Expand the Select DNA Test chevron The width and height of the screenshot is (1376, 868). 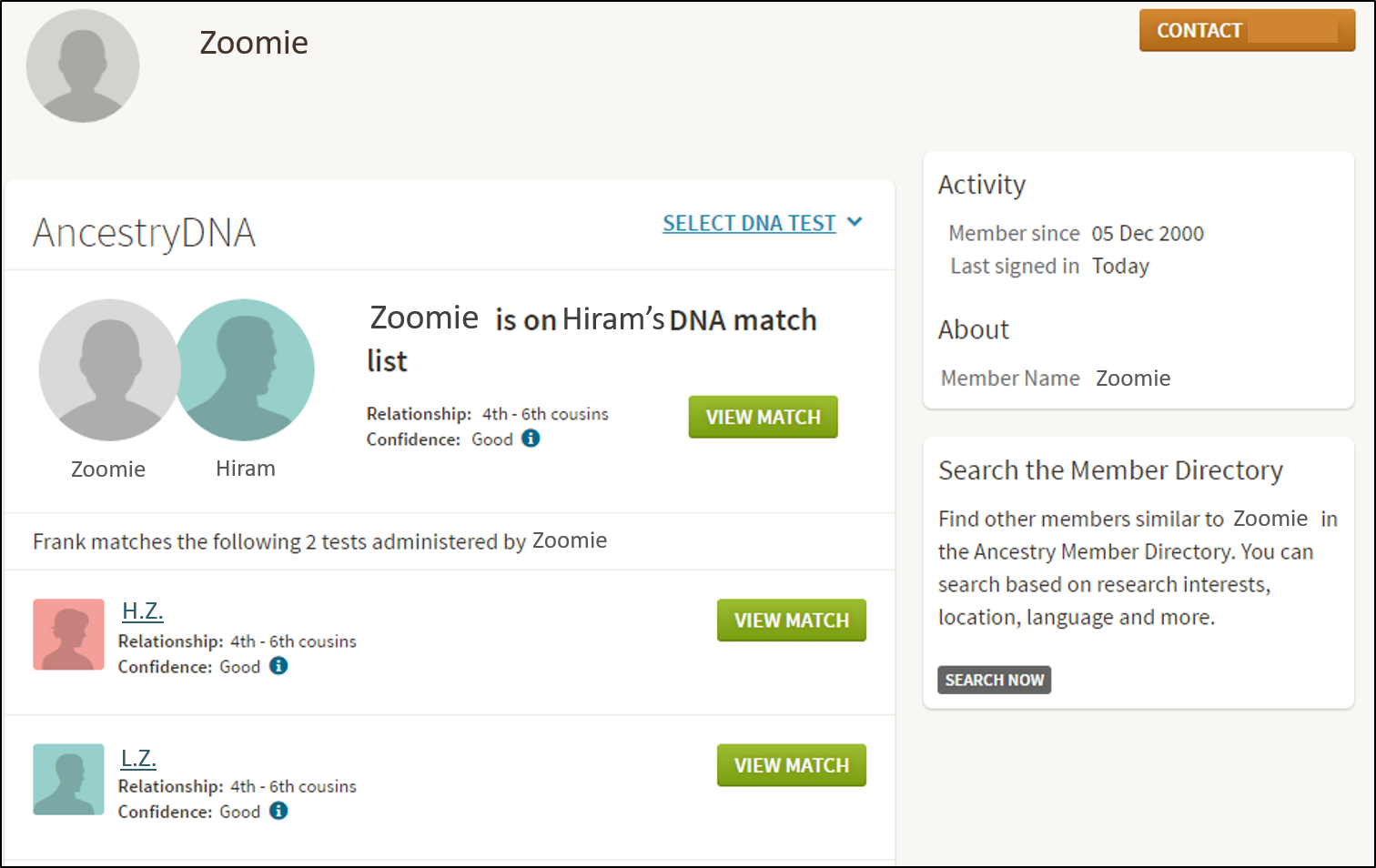tap(855, 222)
